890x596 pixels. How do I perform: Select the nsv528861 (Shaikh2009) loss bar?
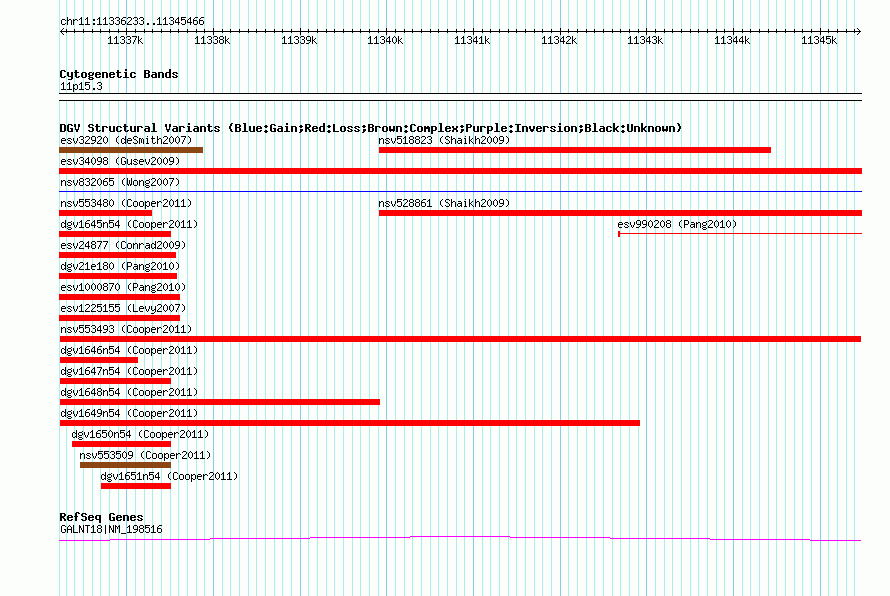620,213
